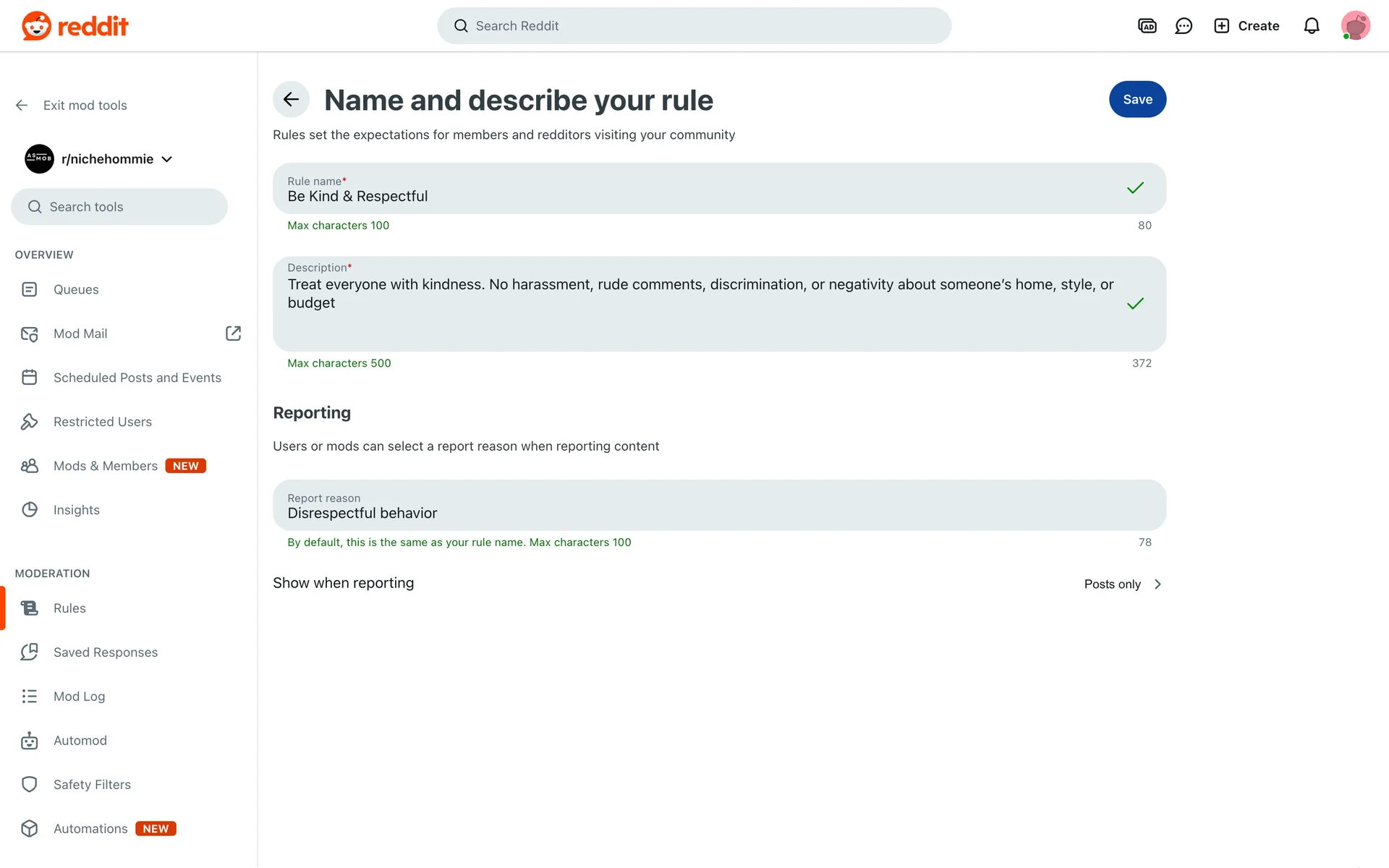Click the Reddit logo to go home
Viewport: 1389px width, 868px height.
point(75,26)
